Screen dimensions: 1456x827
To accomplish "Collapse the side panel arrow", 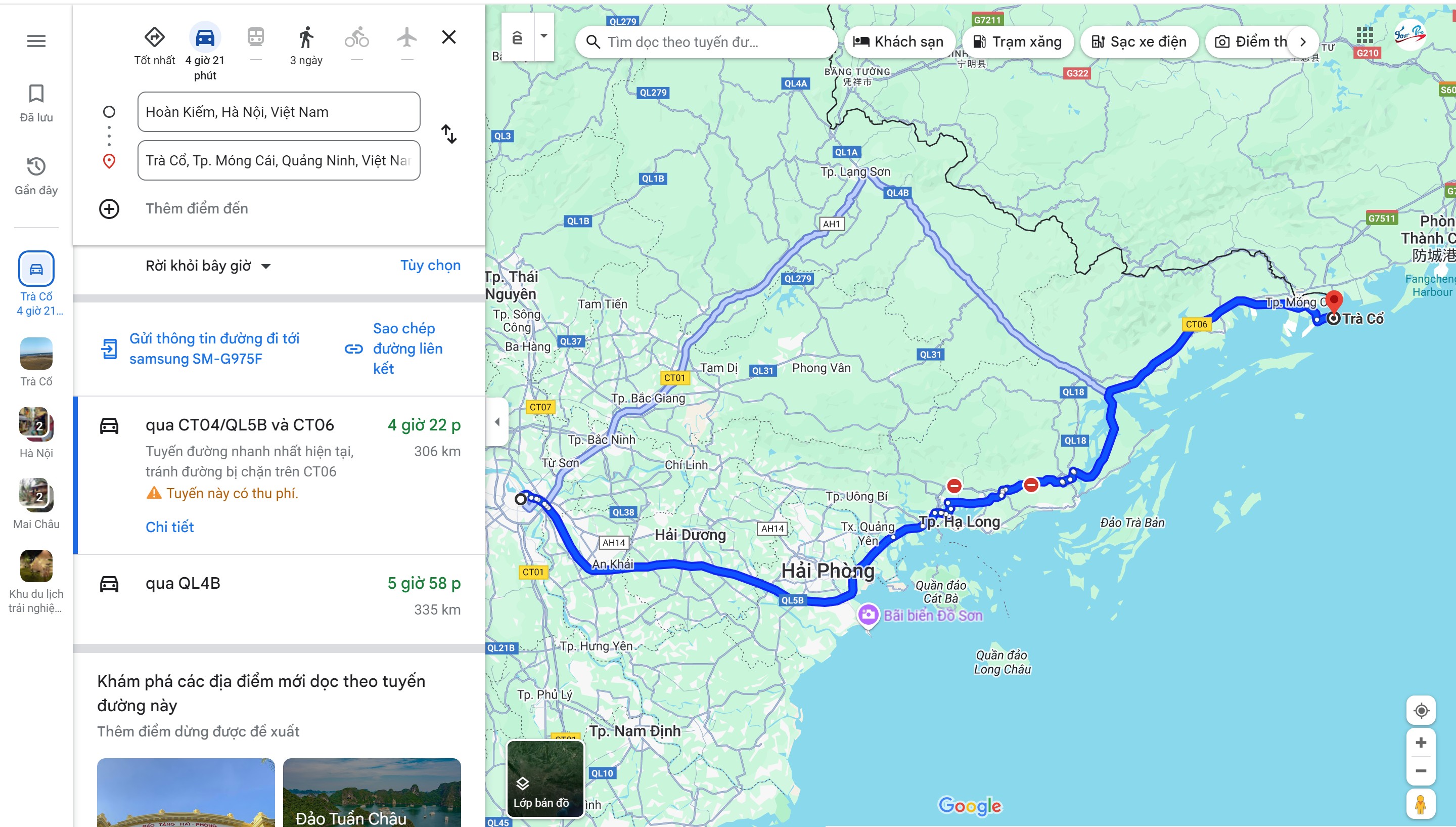I will coord(497,422).
